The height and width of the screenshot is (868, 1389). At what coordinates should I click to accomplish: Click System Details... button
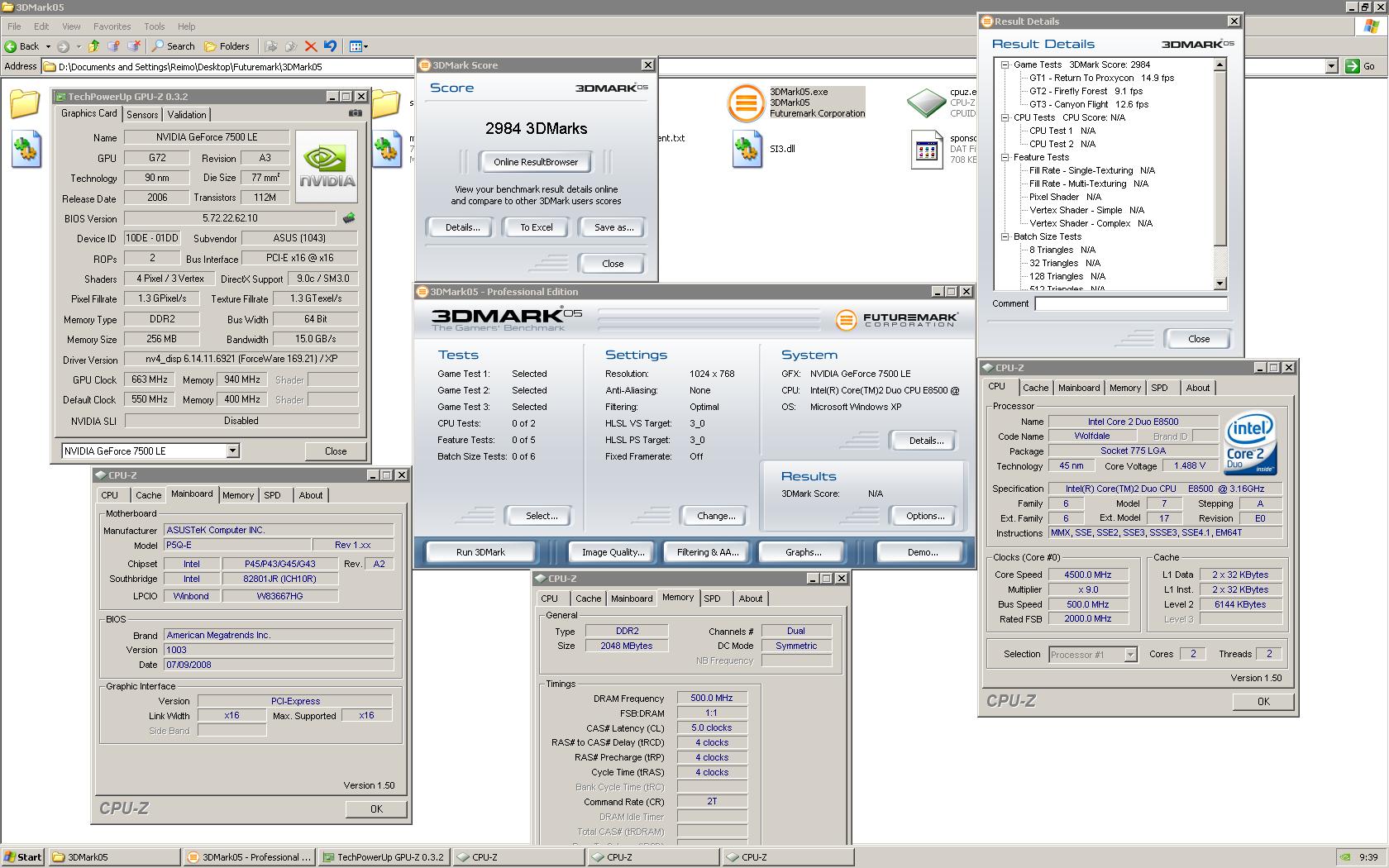pyautogui.click(x=926, y=441)
